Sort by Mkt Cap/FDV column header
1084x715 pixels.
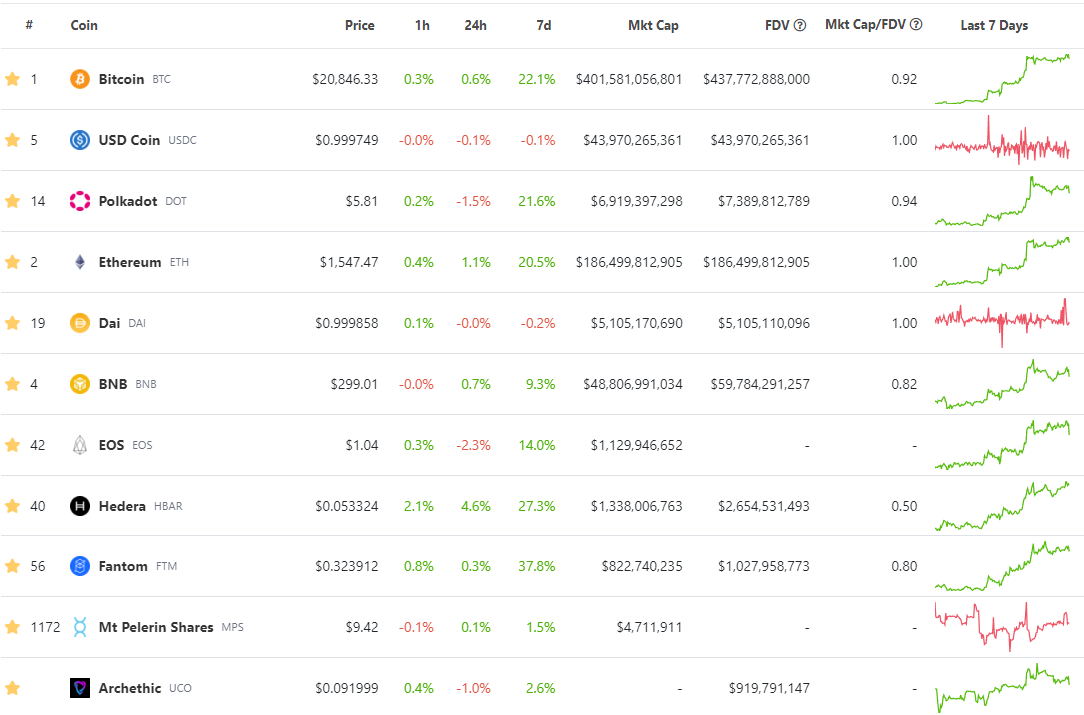[865, 24]
